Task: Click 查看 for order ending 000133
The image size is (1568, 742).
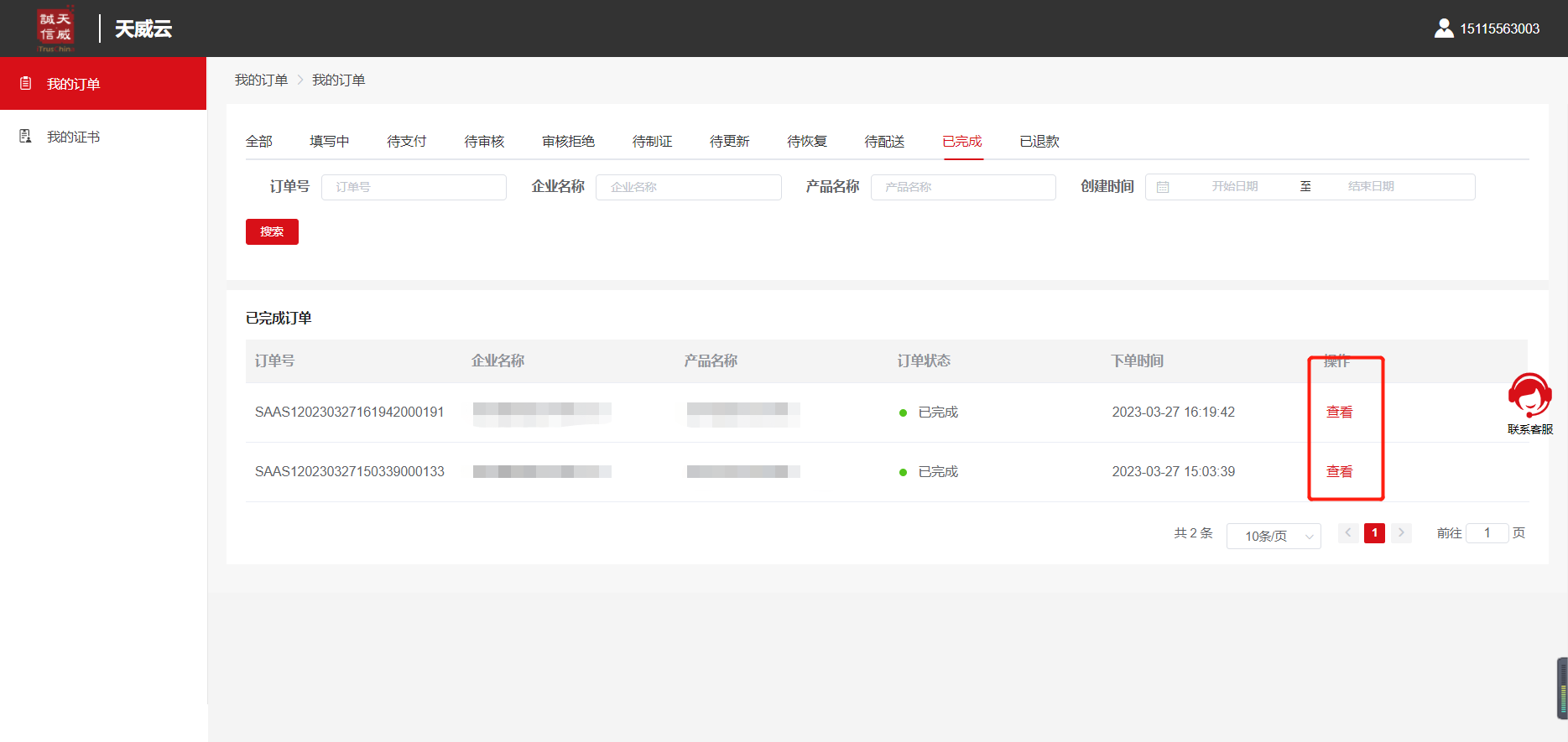Action: click(1339, 471)
